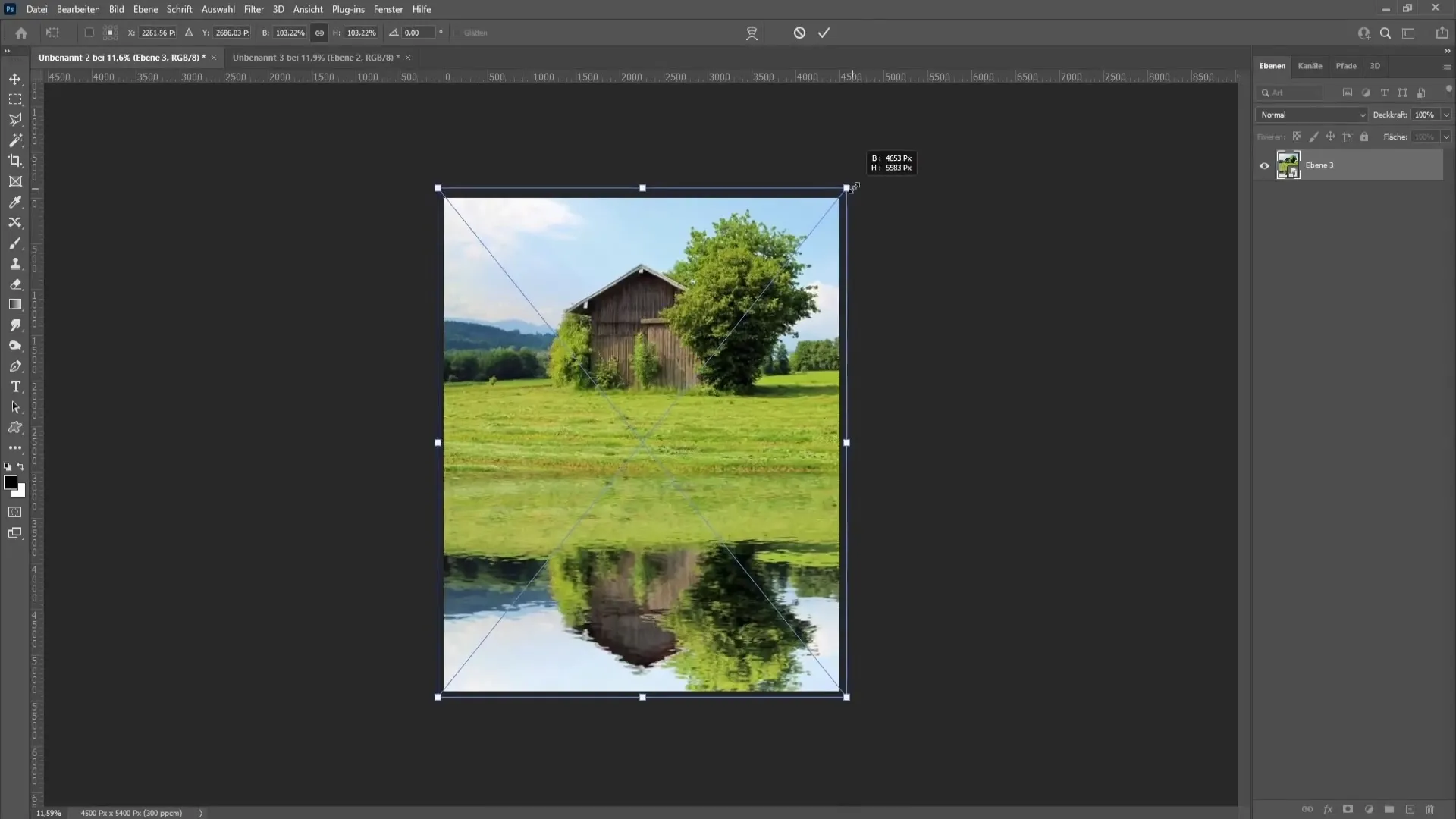Image resolution: width=1456 pixels, height=819 pixels.
Task: Click the Gradient tool icon
Action: tap(15, 304)
